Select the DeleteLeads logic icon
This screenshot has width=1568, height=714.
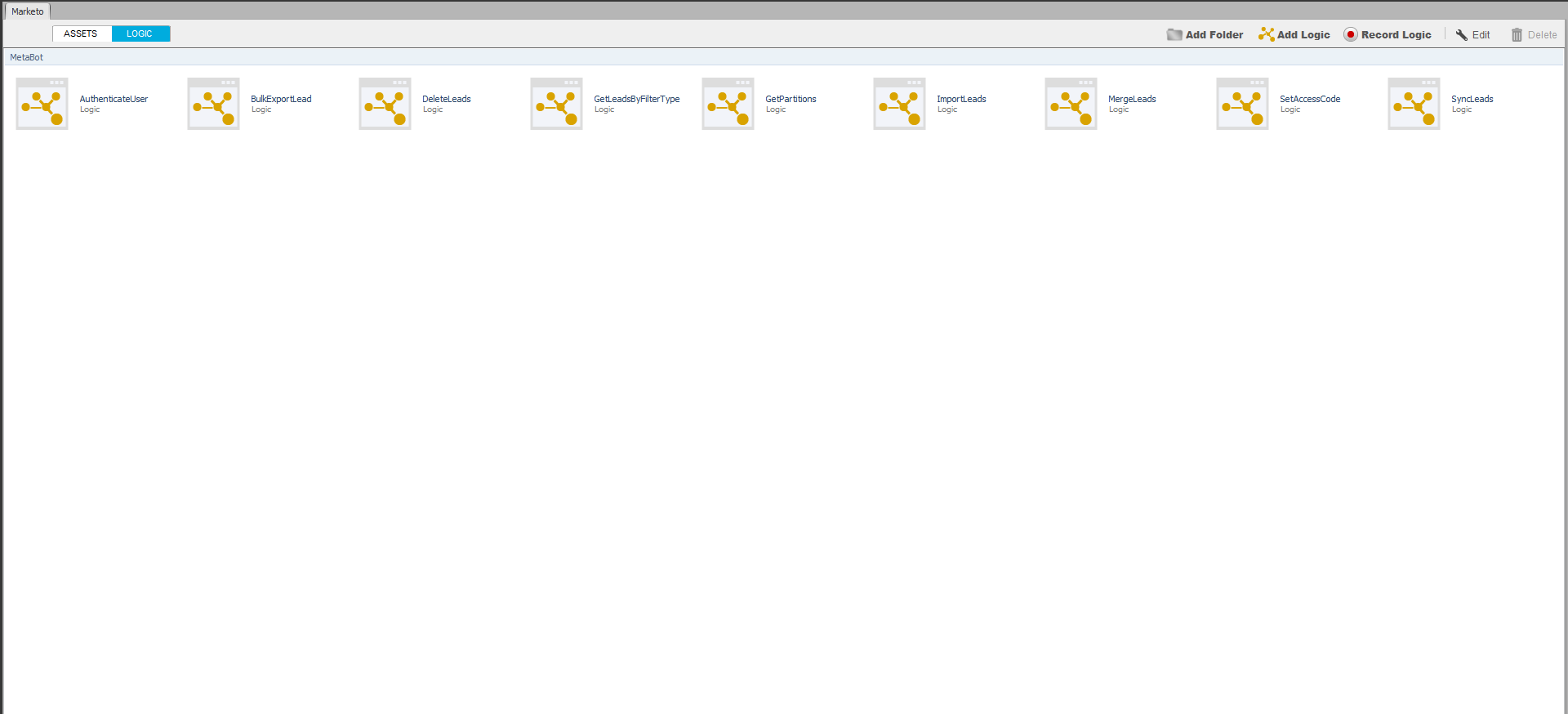(x=385, y=104)
